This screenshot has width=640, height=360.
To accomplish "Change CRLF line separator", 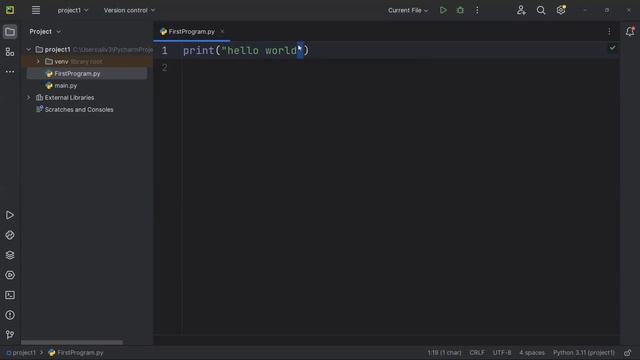I will 477,353.
